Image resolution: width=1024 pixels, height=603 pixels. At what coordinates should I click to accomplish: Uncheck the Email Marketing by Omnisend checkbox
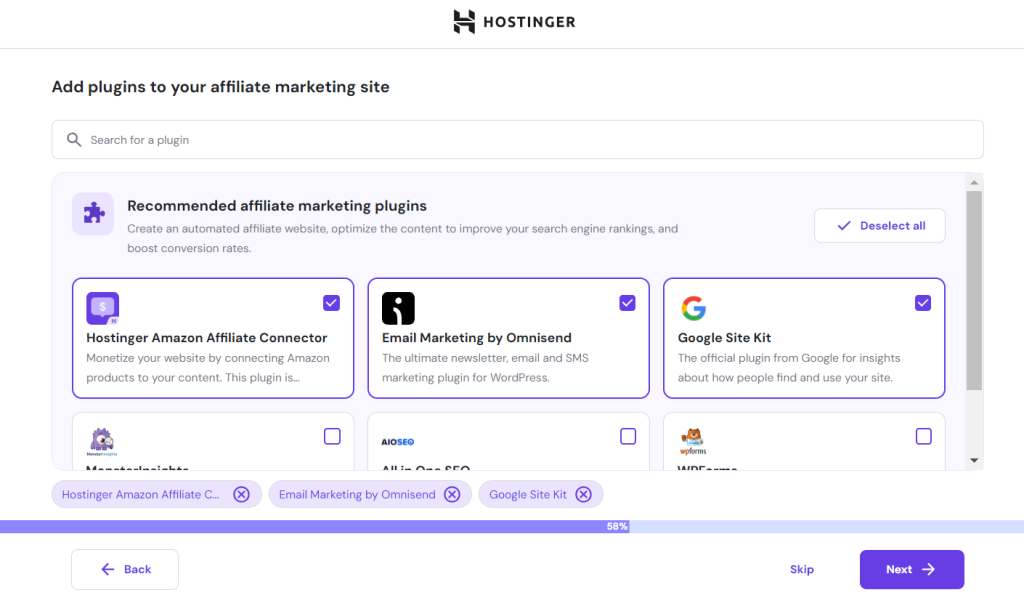click(x=627, y=303)
